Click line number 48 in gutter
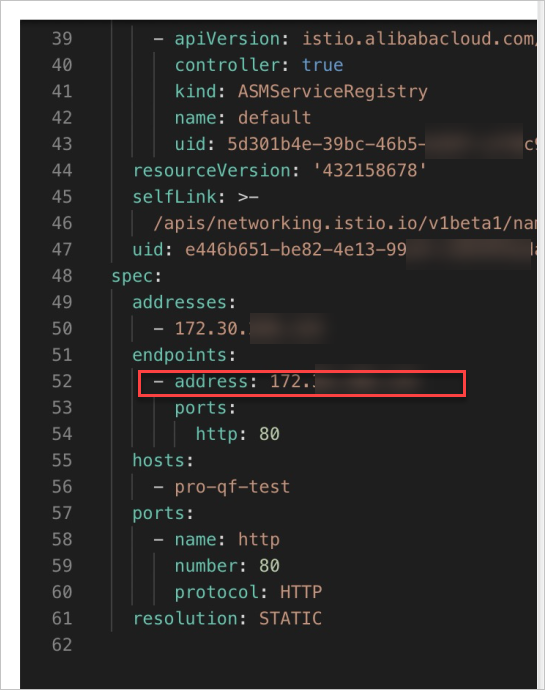The height and width of the screenshot is (690, 545). (62, 276)
